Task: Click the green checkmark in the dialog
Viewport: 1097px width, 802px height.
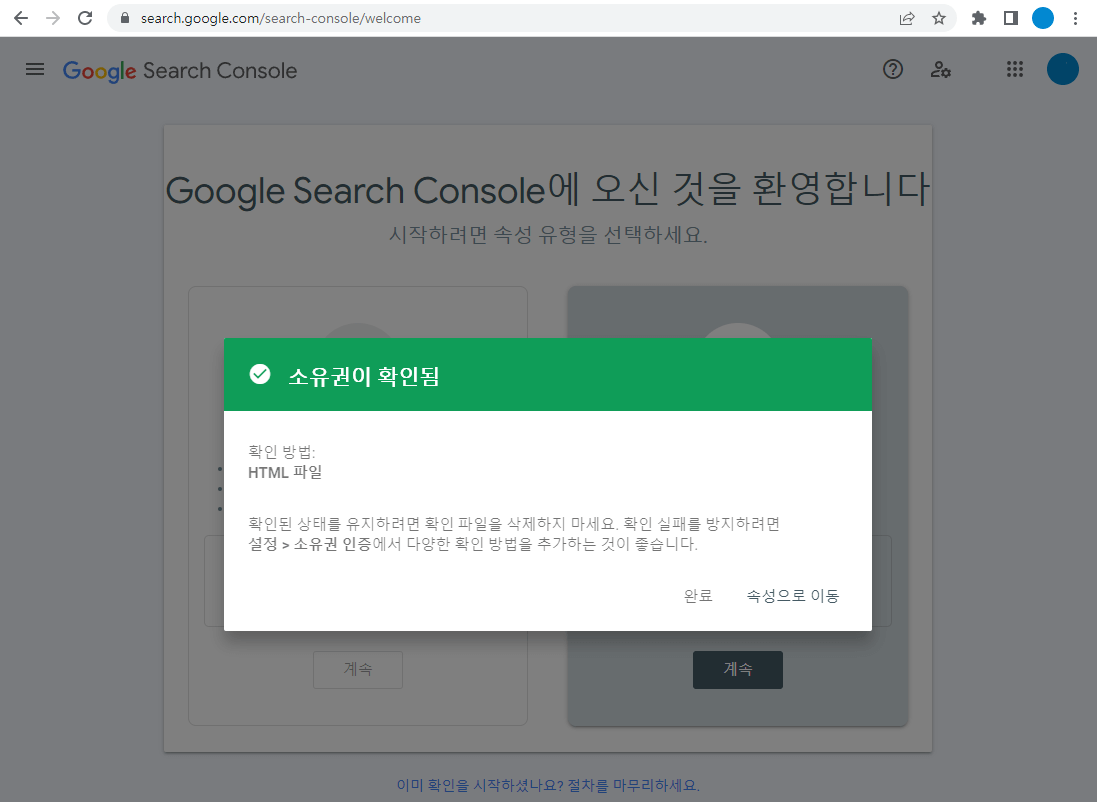Action: 260,374
